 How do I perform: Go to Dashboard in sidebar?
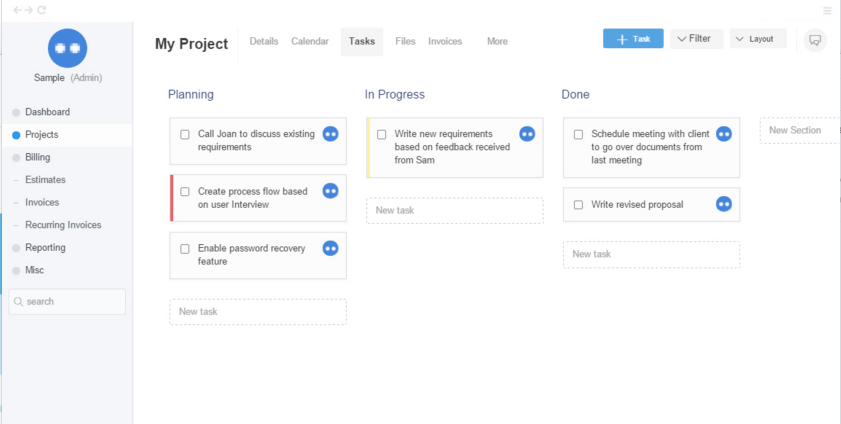[47, 112]
